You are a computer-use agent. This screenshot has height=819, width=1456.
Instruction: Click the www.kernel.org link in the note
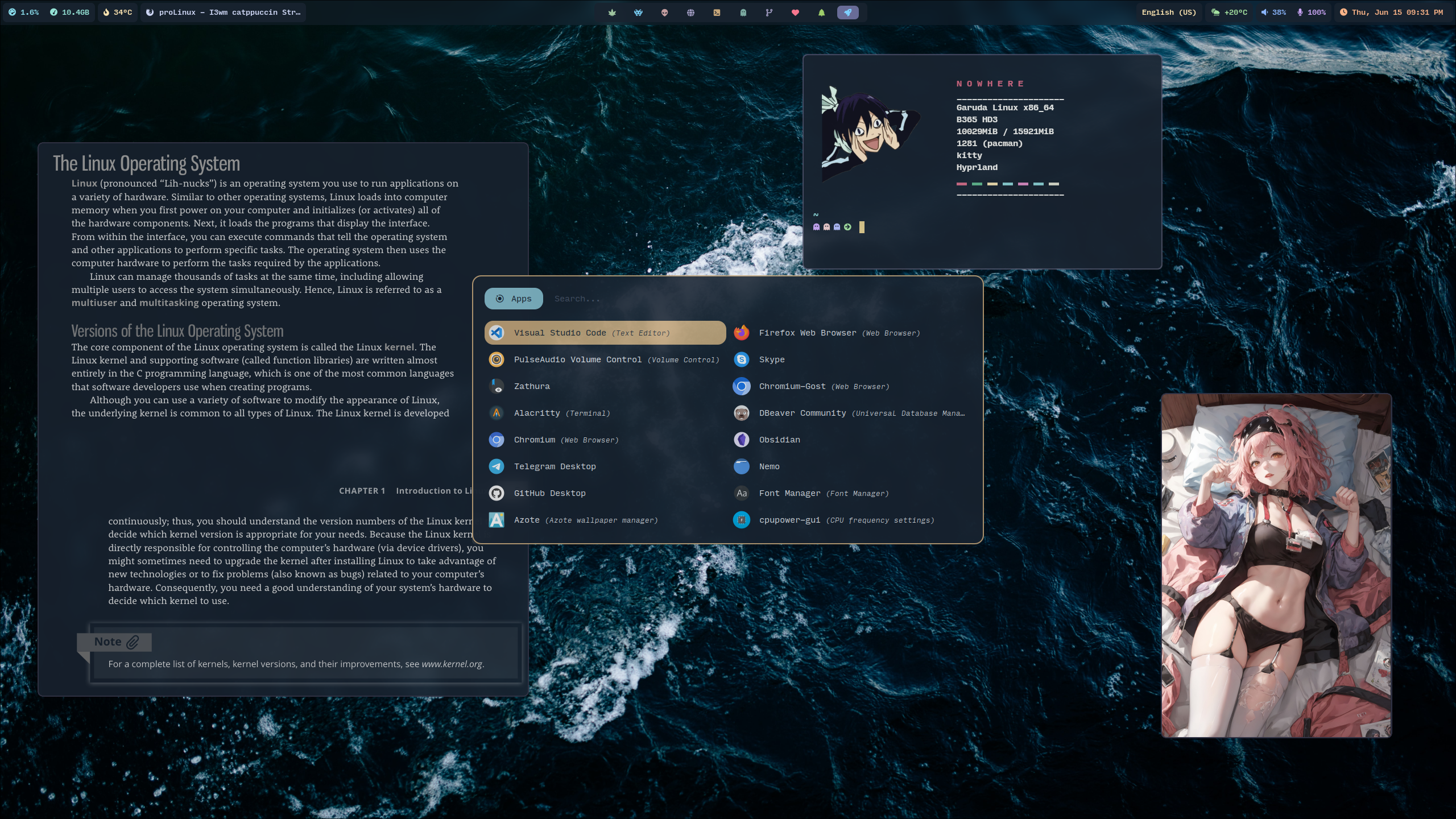(452, 664)
